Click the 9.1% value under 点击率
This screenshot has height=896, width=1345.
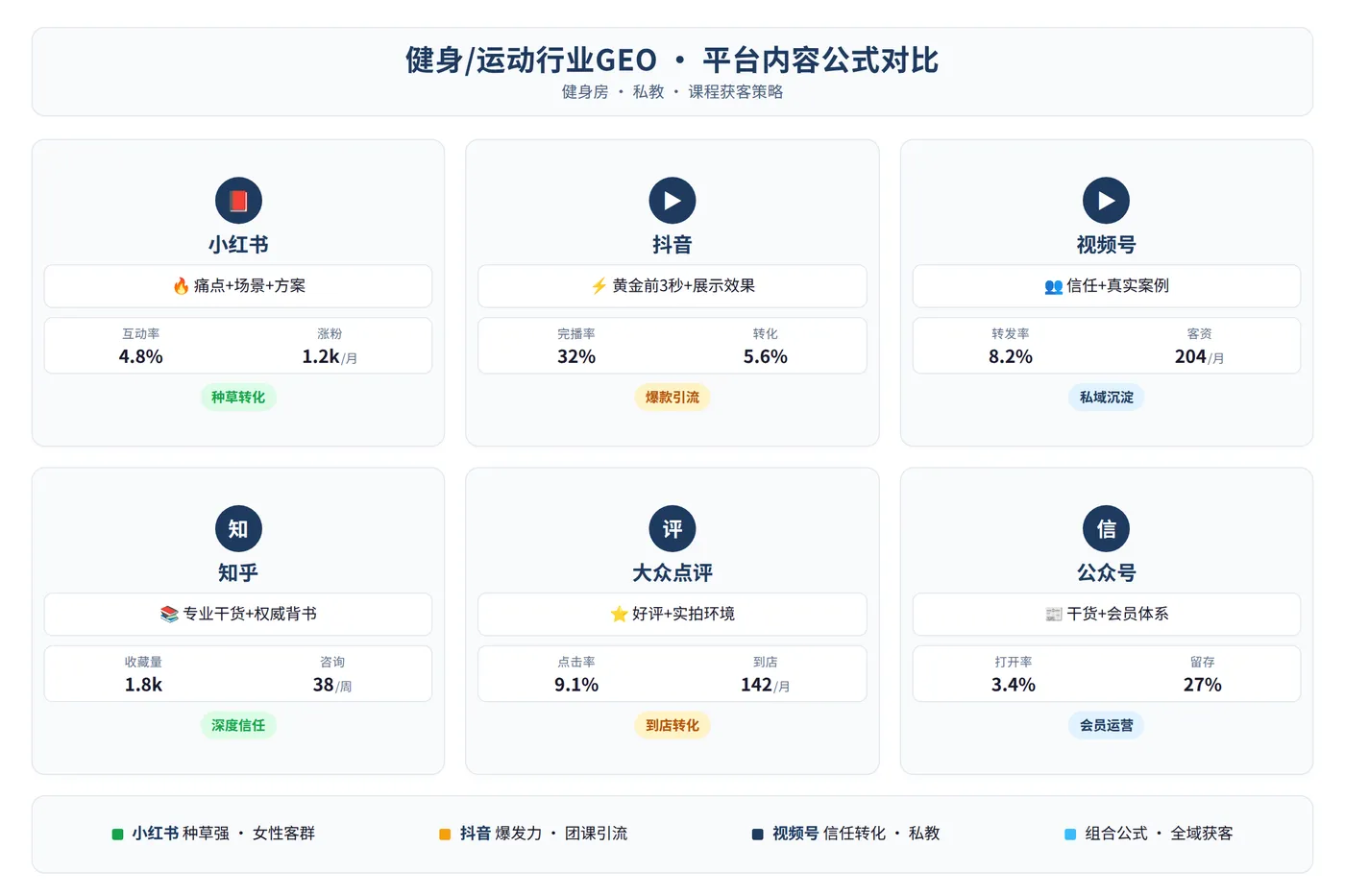576,686
